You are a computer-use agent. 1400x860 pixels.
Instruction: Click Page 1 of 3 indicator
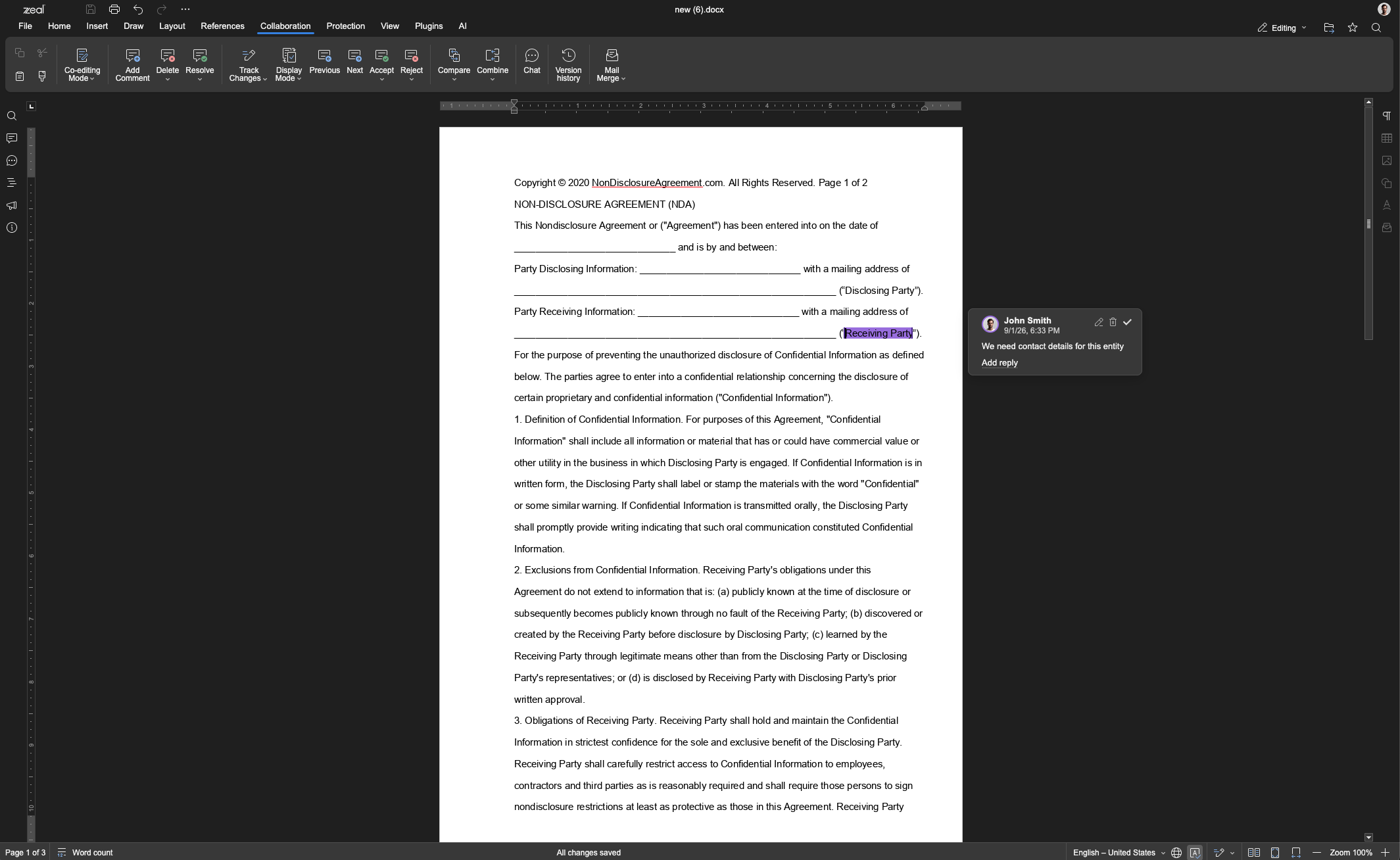[25, 853]
